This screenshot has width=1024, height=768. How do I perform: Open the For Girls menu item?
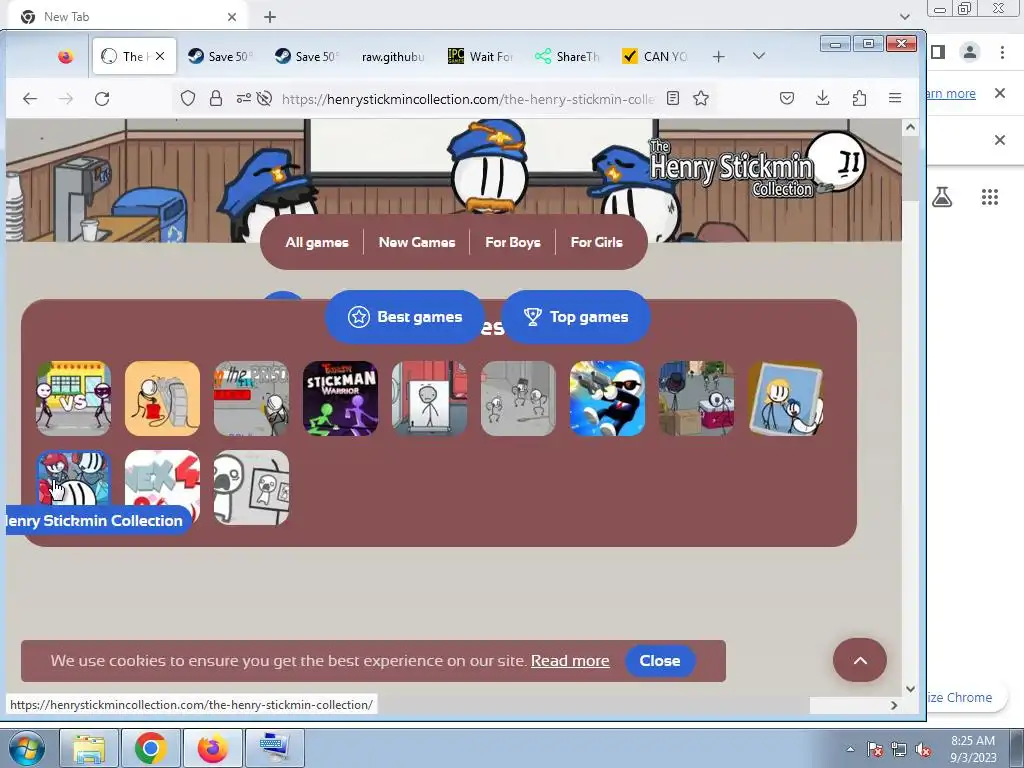[596, 242]
